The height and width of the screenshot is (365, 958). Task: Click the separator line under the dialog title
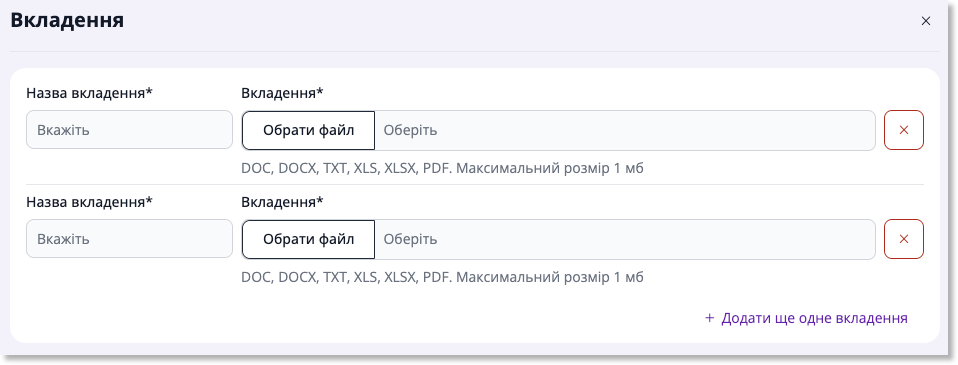(x=475, y=51)
